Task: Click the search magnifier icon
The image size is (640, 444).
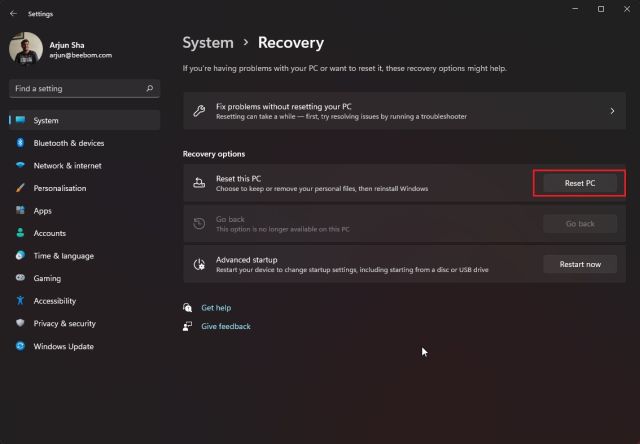Action: 150,88
